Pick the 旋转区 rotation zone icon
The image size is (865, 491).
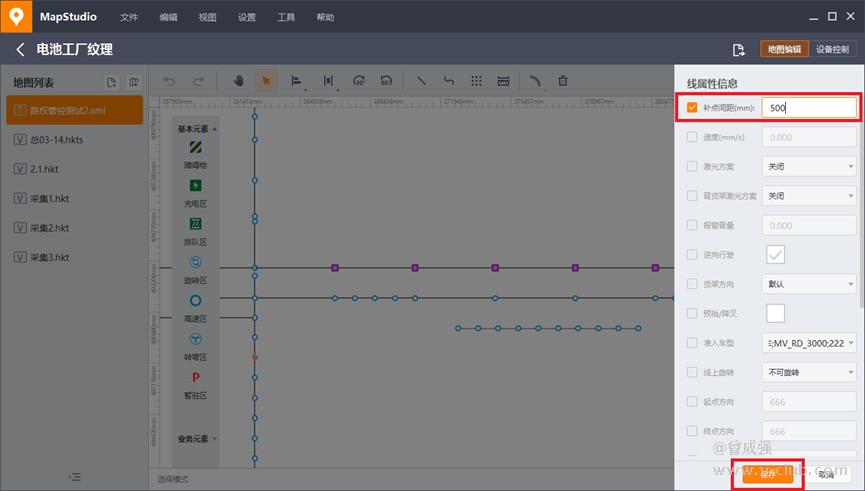pos(195,262)
